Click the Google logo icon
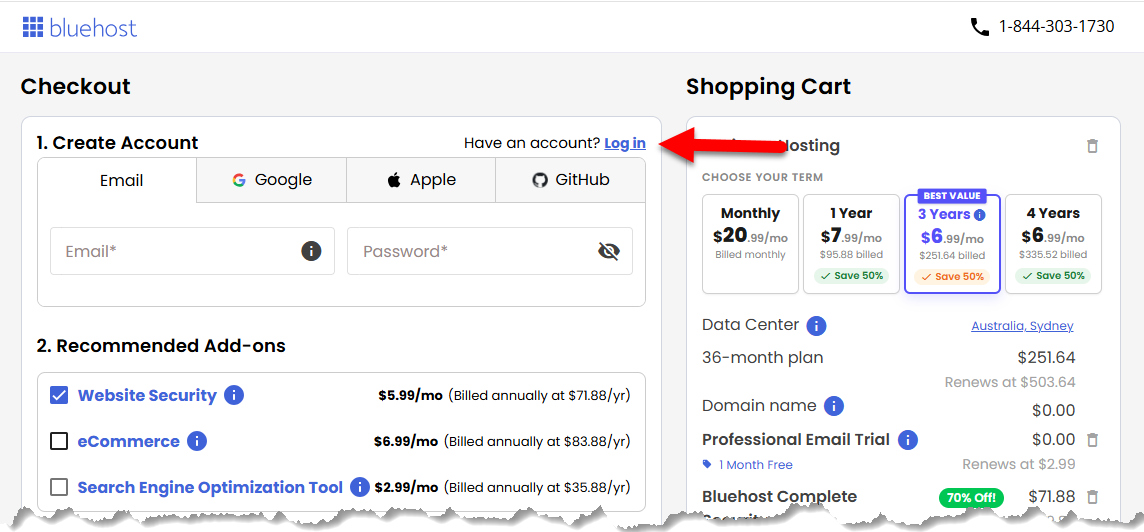 click(239, 180)
